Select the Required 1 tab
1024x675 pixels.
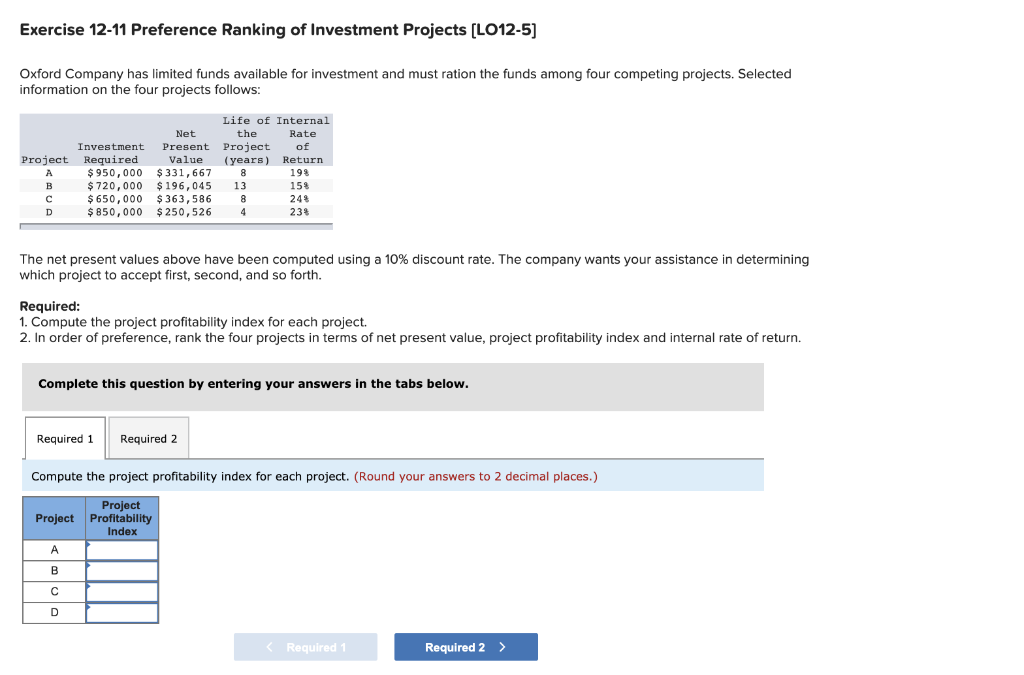click(x=64, y=438)
